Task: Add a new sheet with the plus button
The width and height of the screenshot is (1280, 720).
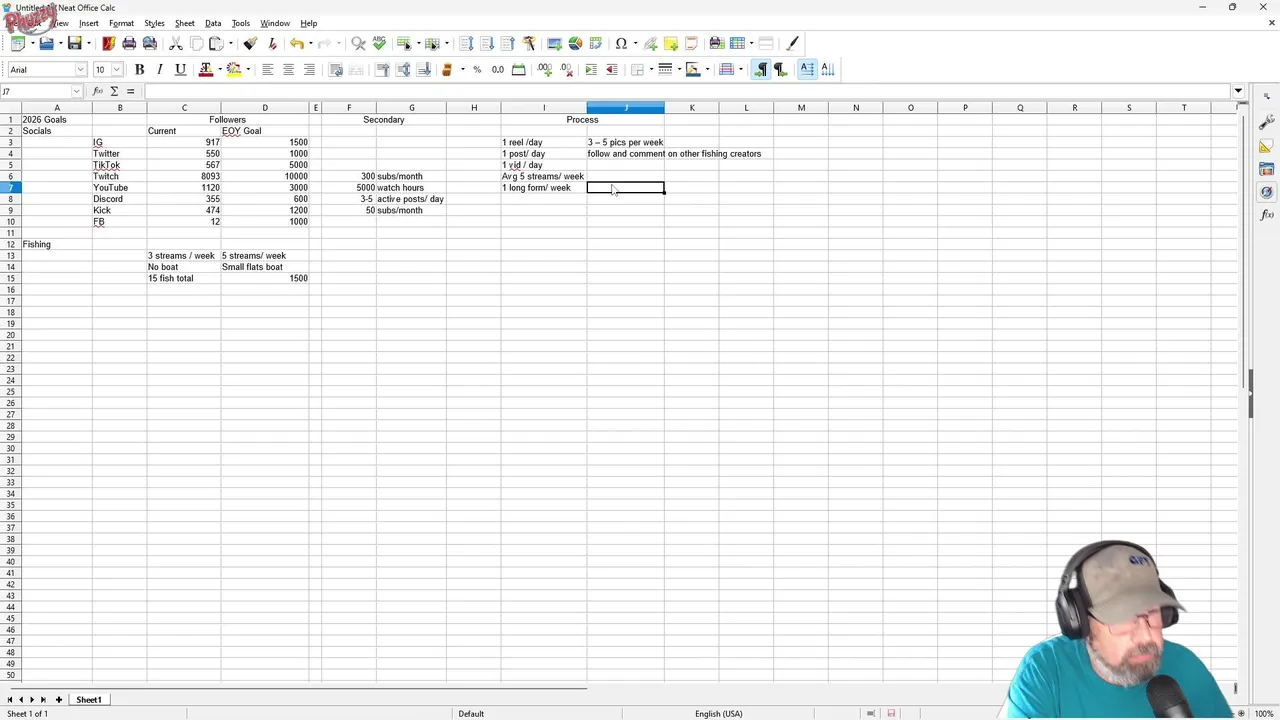Action: pyautogui.click(x=58, y=700)
